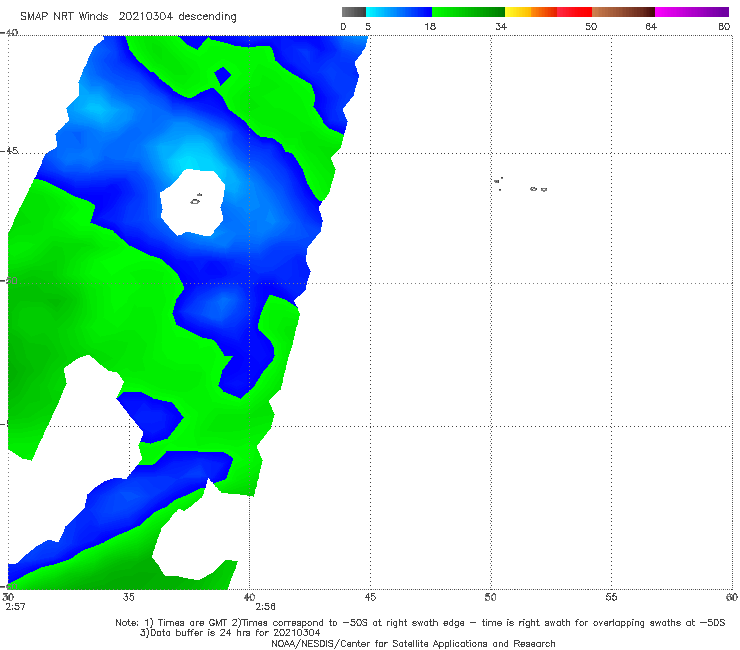Viewport: 740px width, 650px height.
Task: Click the "50" label under the color bar
Action: click(x=591, y=26)
